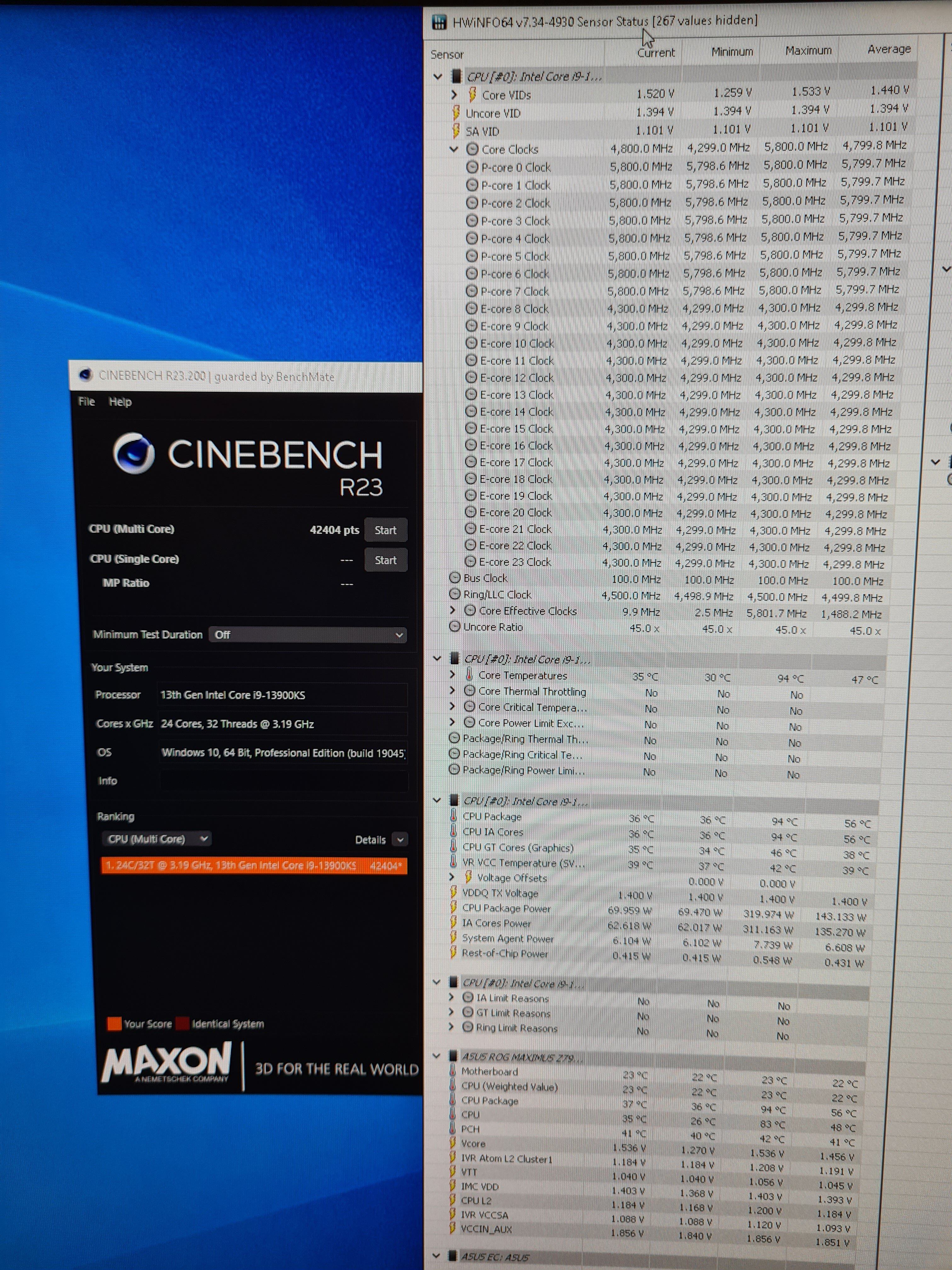Click the Bus Clock clock icon
Screen dimensions: 952x1270
point(455,578)
